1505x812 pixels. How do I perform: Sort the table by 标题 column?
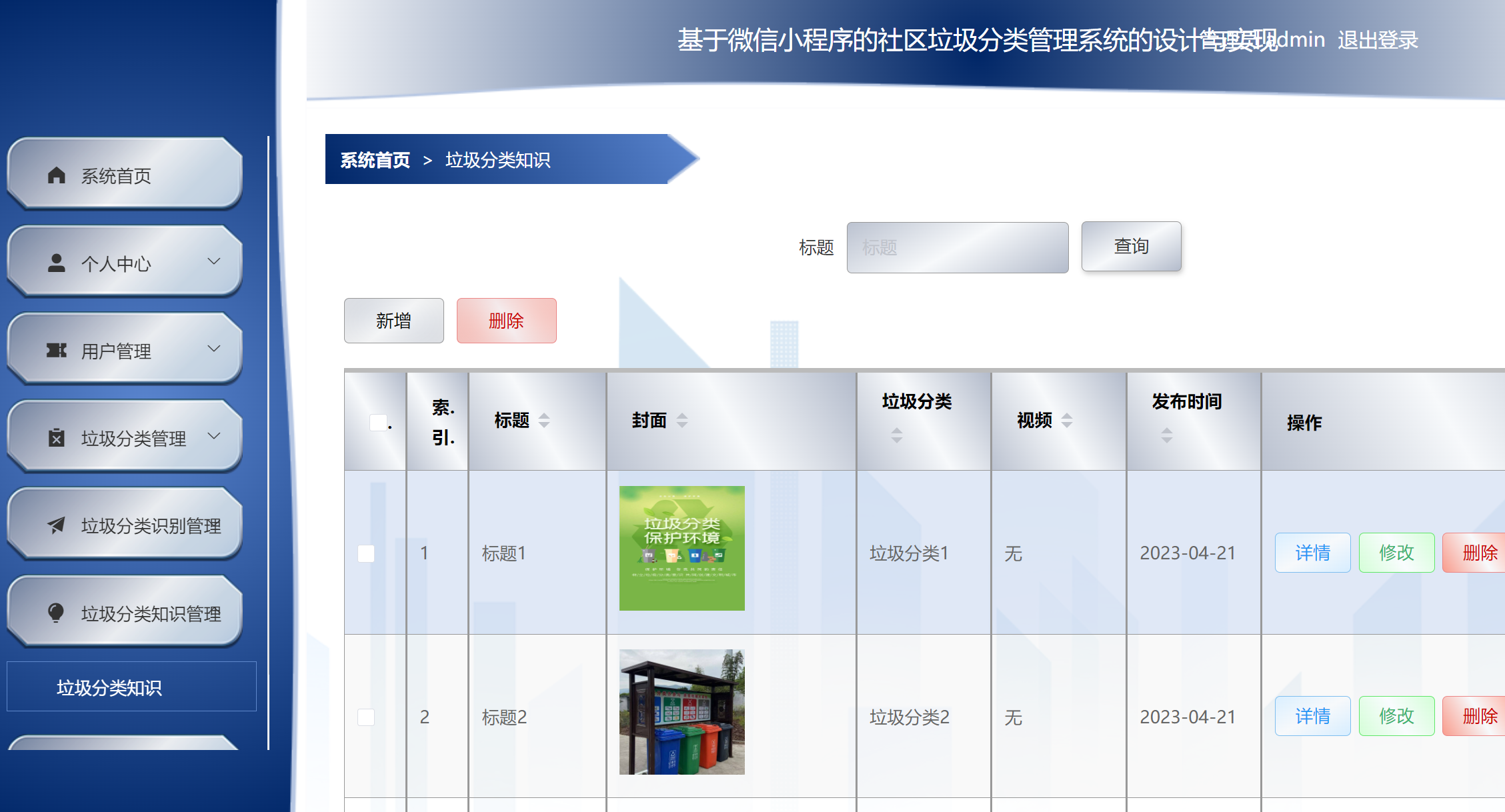544,421
